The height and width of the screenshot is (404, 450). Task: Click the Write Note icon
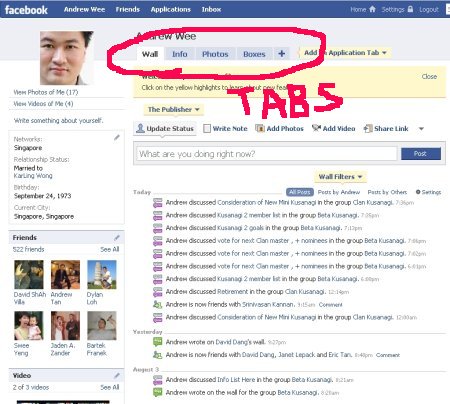[207, 129]
